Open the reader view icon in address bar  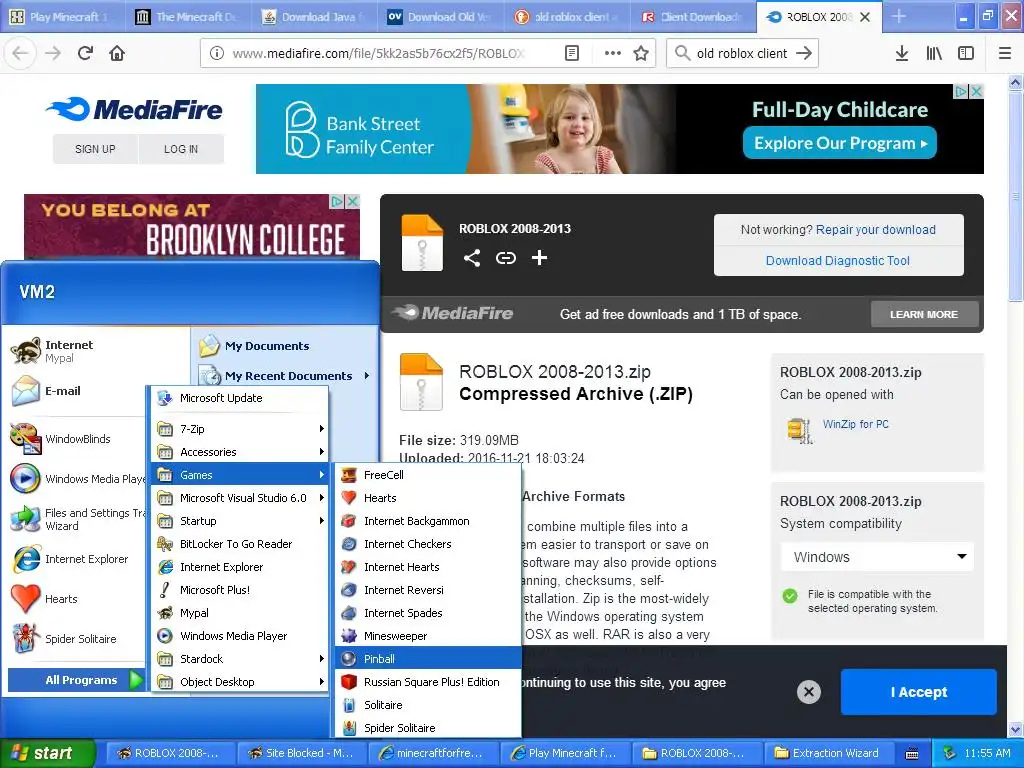click(x=571, y=54)
